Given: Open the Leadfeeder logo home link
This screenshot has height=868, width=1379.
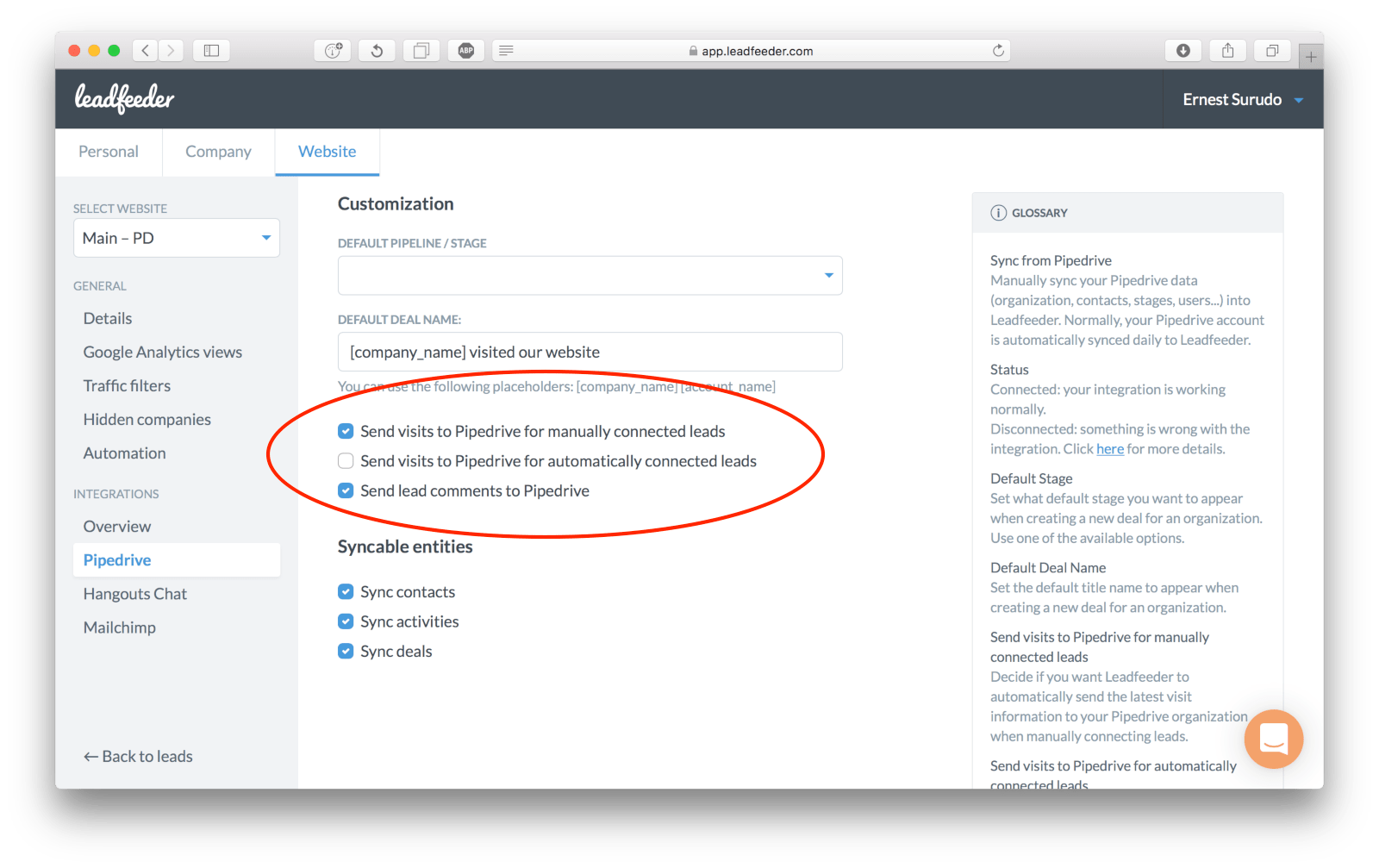Looking at the screenshot, I should point(123,98).
